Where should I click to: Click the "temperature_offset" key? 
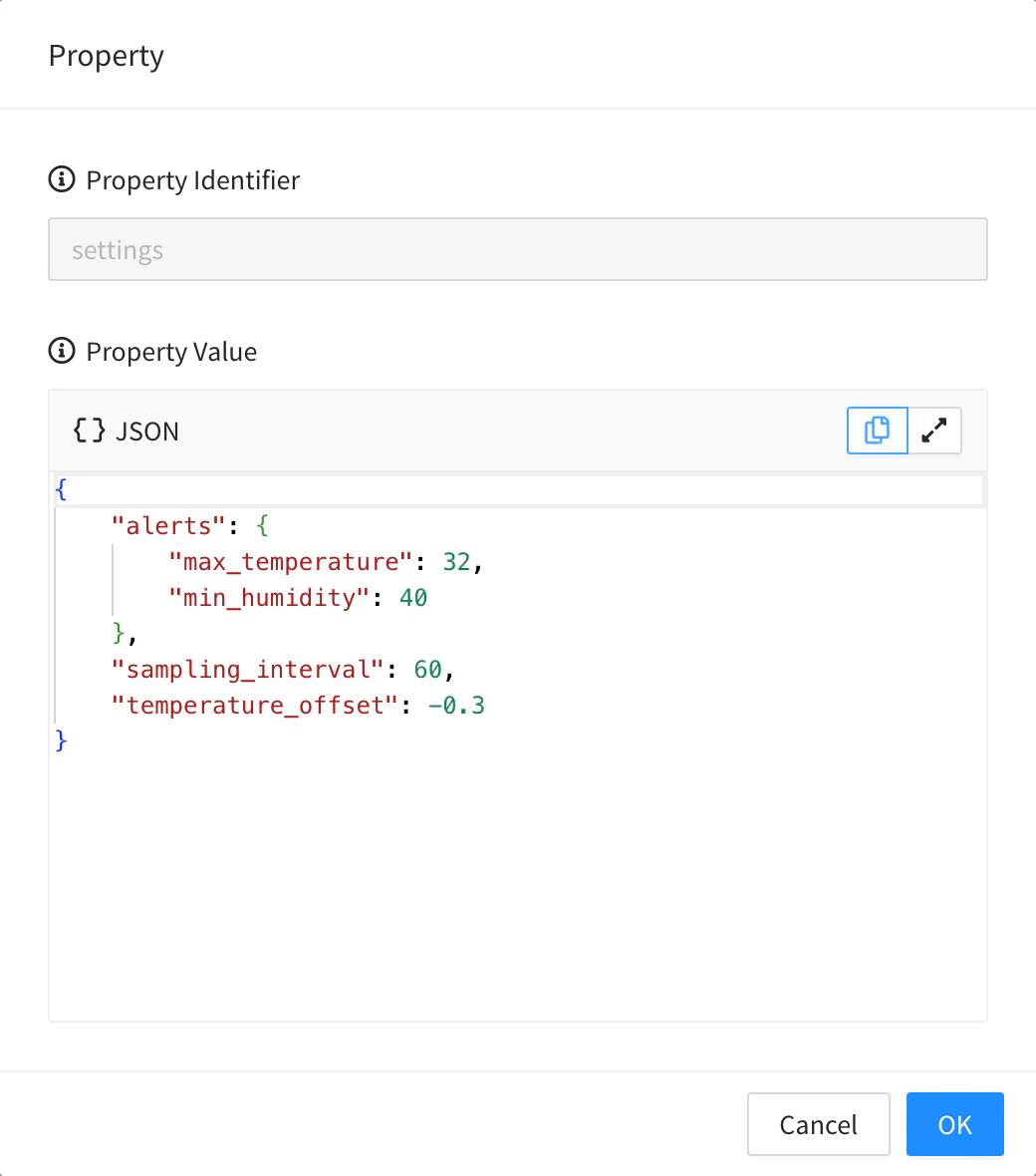[254, 705]
